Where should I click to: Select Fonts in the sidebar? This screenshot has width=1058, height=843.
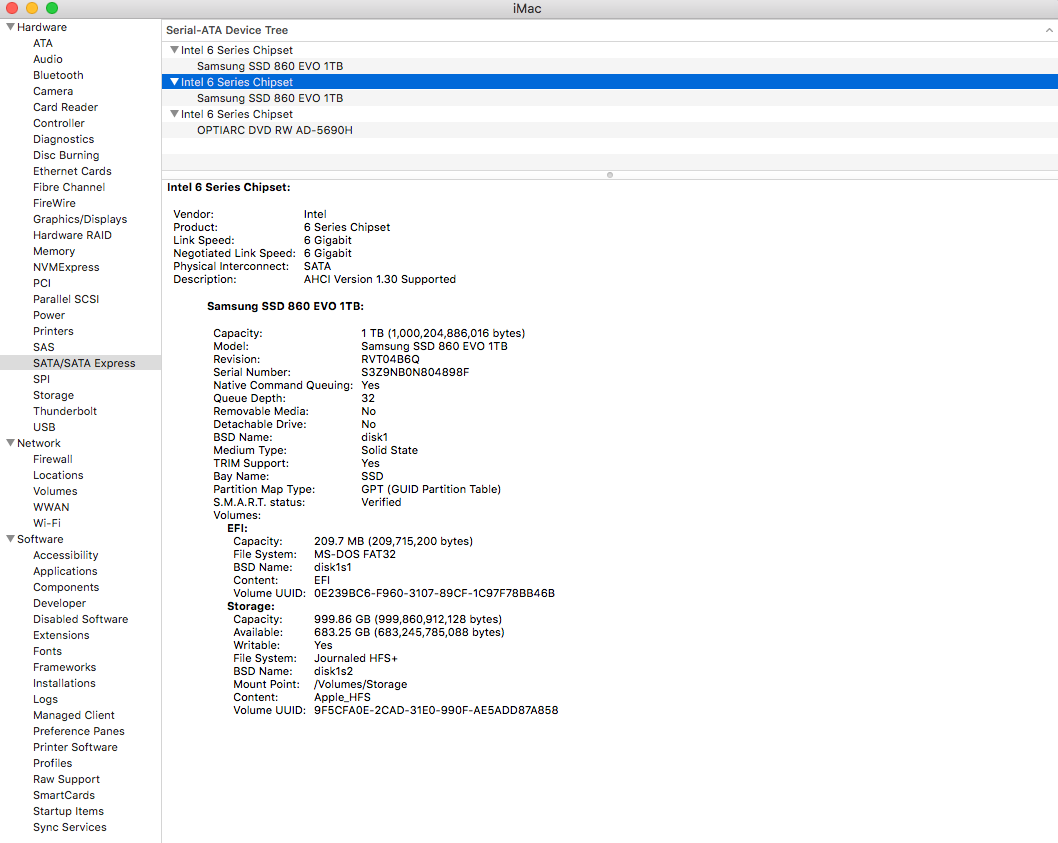(x=47, y=651)
